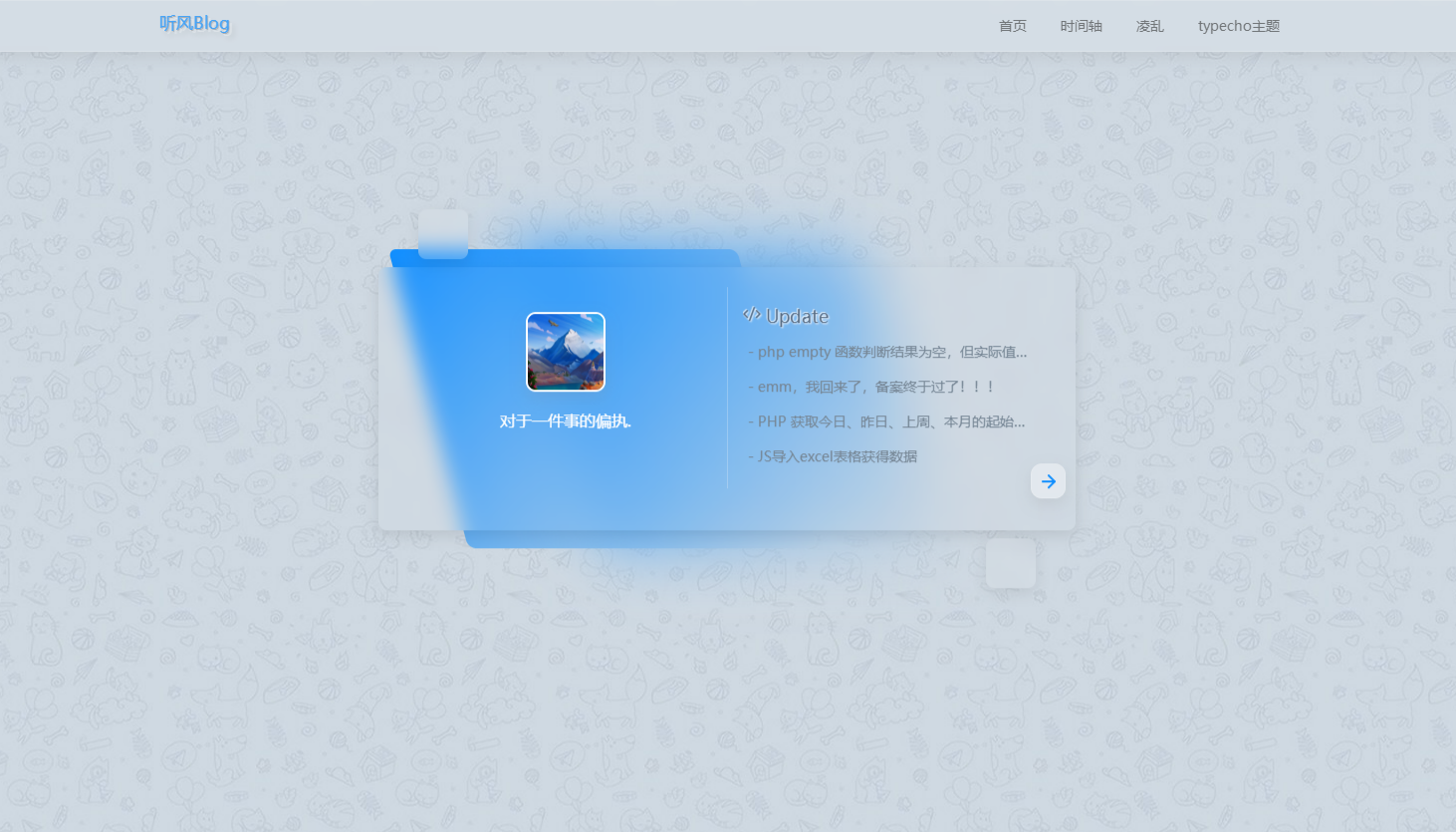Viewport: 1456px width, 832px height.
Task: Click the dash marker before the first update
Action: [751, 352]
